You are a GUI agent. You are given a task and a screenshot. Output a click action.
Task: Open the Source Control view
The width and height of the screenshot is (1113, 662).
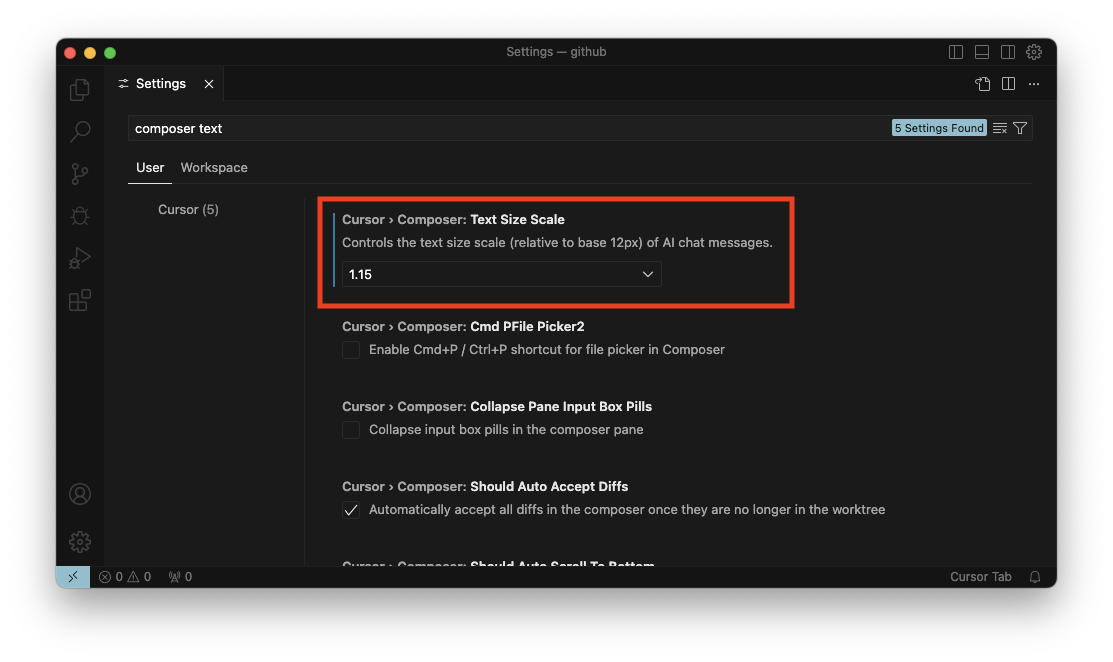pos(80,174)
